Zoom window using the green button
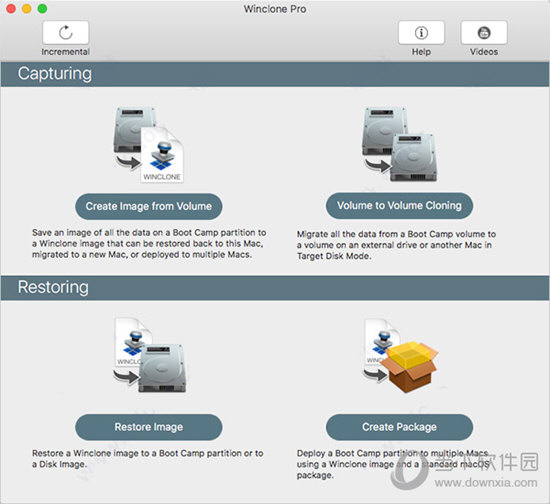Screen dimensions: 550x504 click(42, 8)
